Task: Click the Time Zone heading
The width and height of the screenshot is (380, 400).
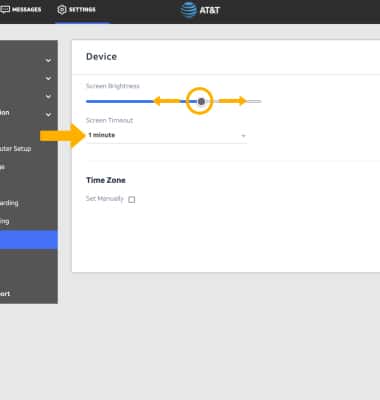Action: (106, 180)
